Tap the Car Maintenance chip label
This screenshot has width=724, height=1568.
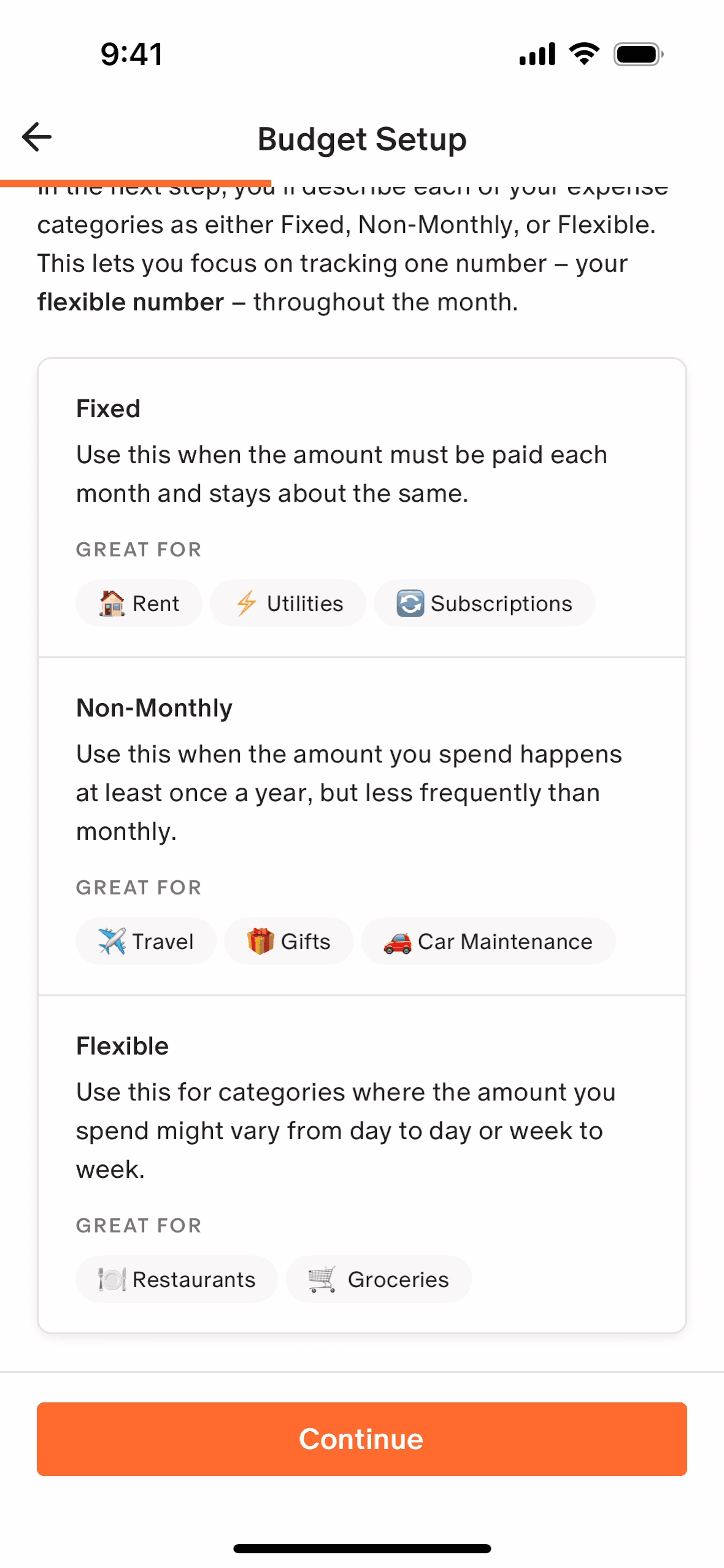(x=505, y=942)
